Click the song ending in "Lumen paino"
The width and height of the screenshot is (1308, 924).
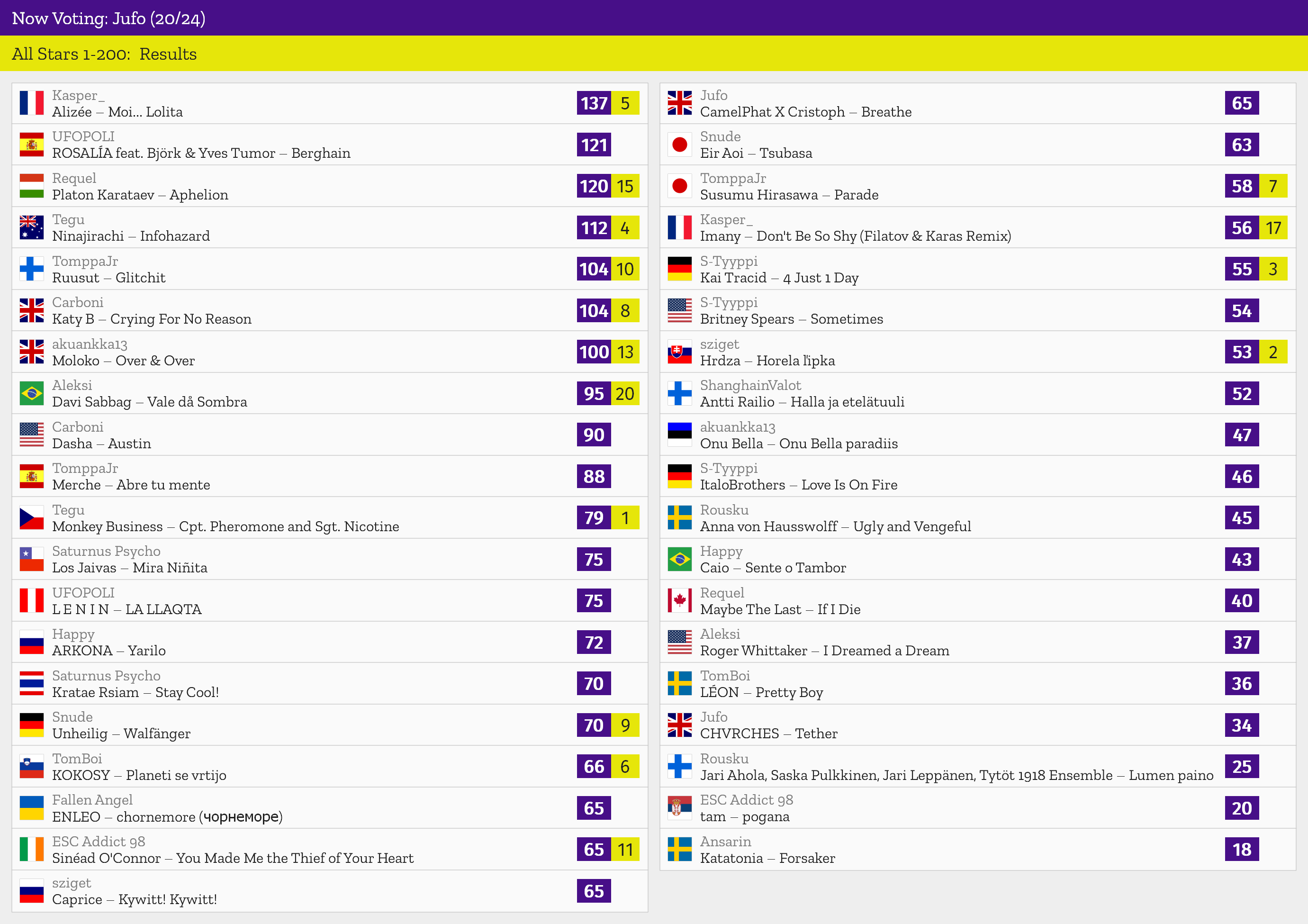point(957,775)
